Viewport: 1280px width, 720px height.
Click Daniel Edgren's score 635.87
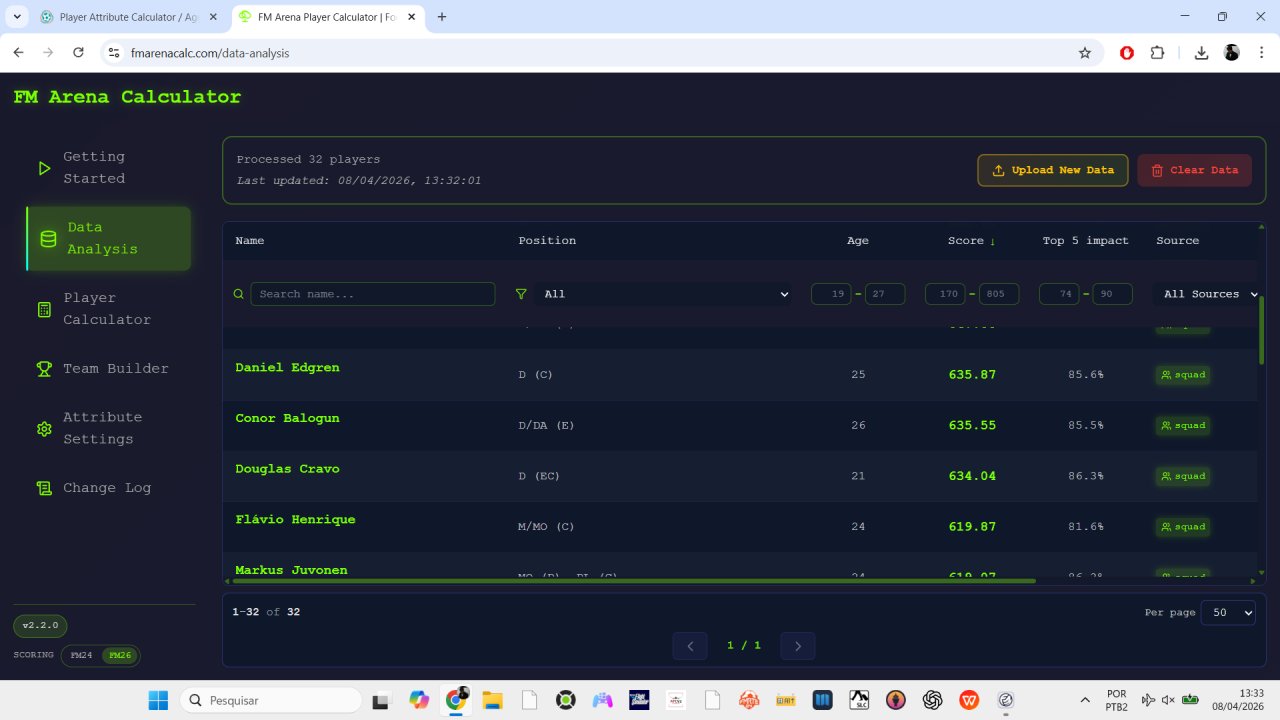[972, 375]
